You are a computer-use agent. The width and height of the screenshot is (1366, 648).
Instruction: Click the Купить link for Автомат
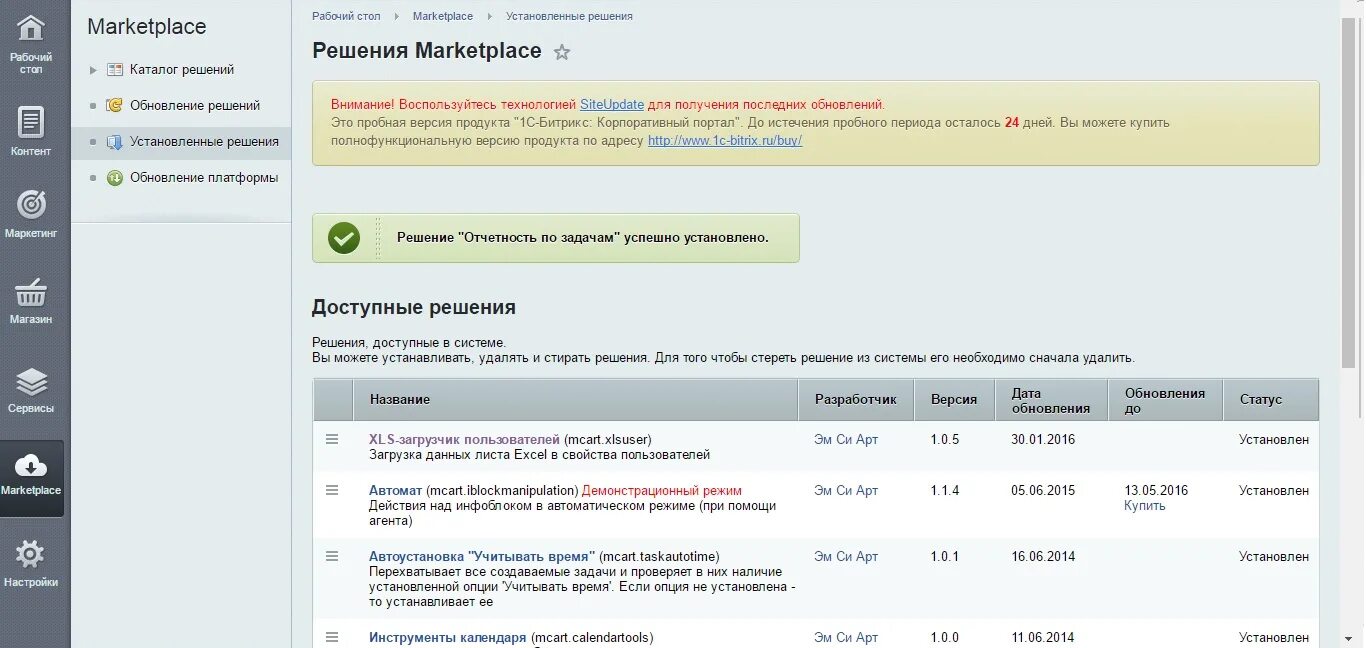point(1144,506)
